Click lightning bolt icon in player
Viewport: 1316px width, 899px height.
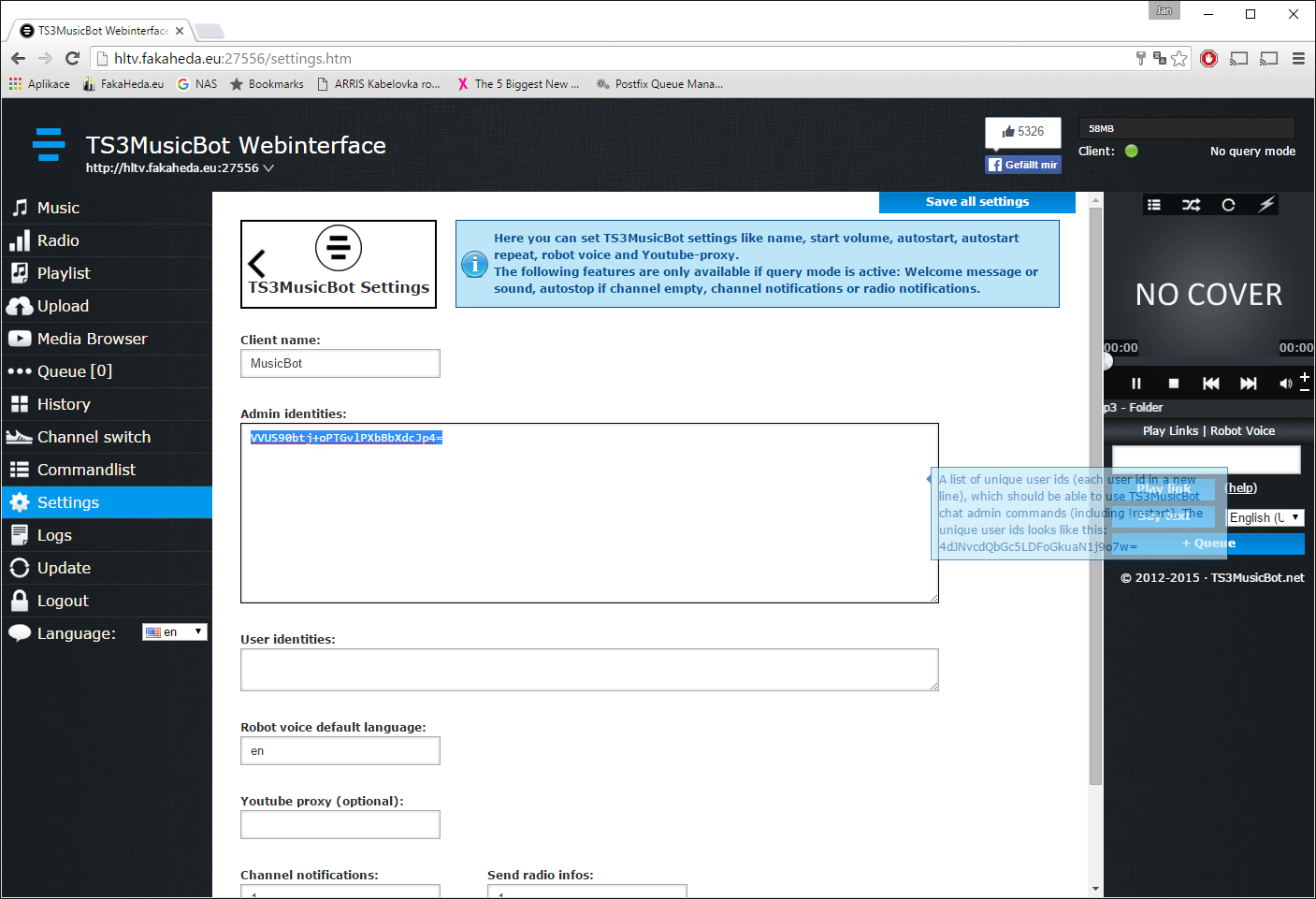[1266, 204]
